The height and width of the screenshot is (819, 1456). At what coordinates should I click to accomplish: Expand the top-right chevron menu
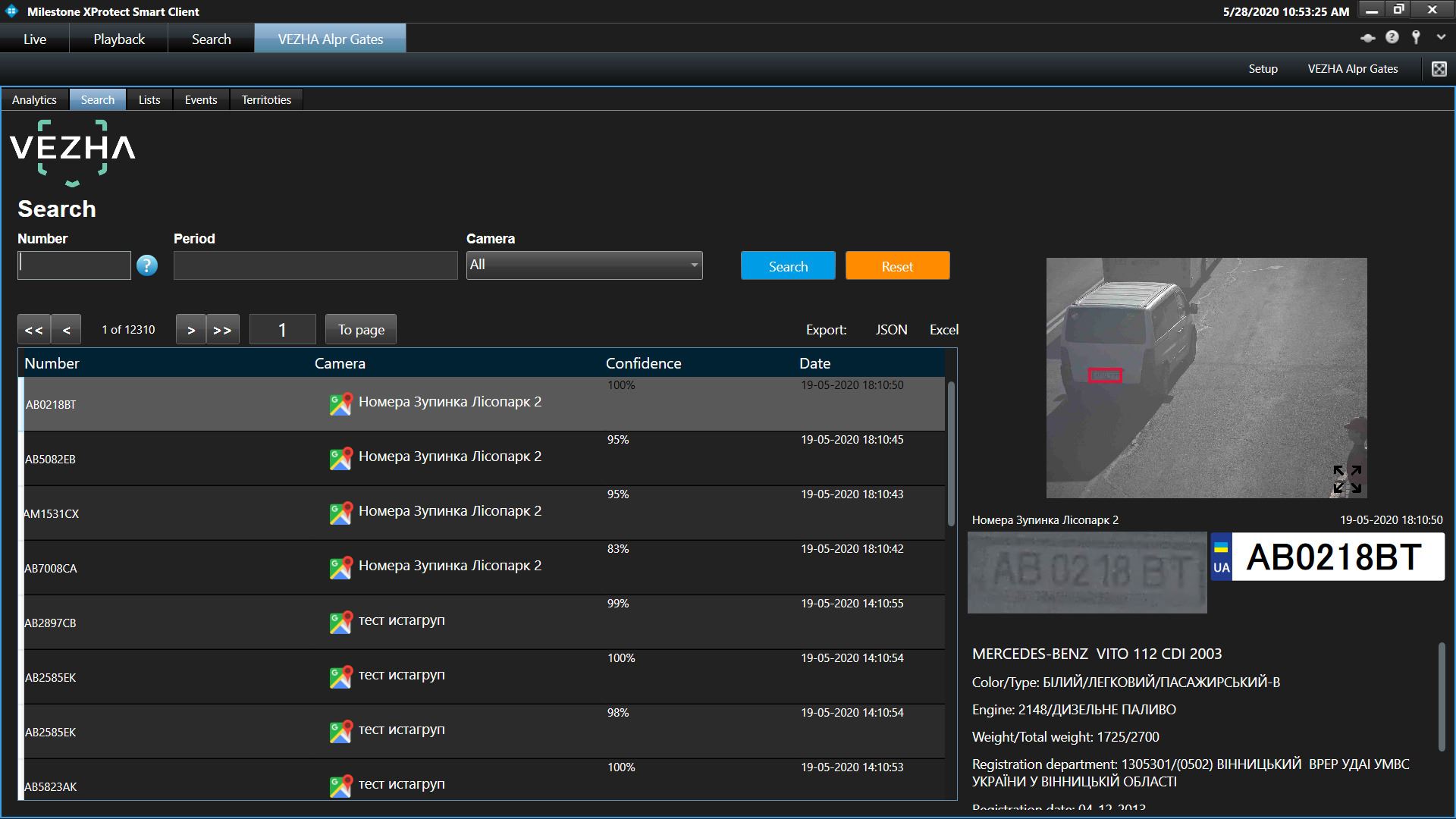(x=1440, y=37)
